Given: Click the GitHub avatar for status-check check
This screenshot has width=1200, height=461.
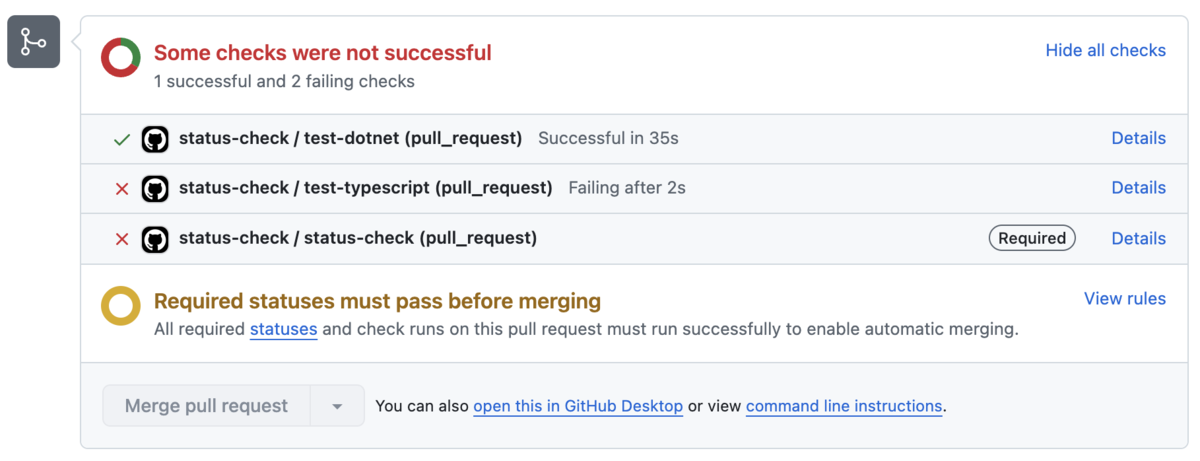Looking at the screenshot, I should click(155, 238).
